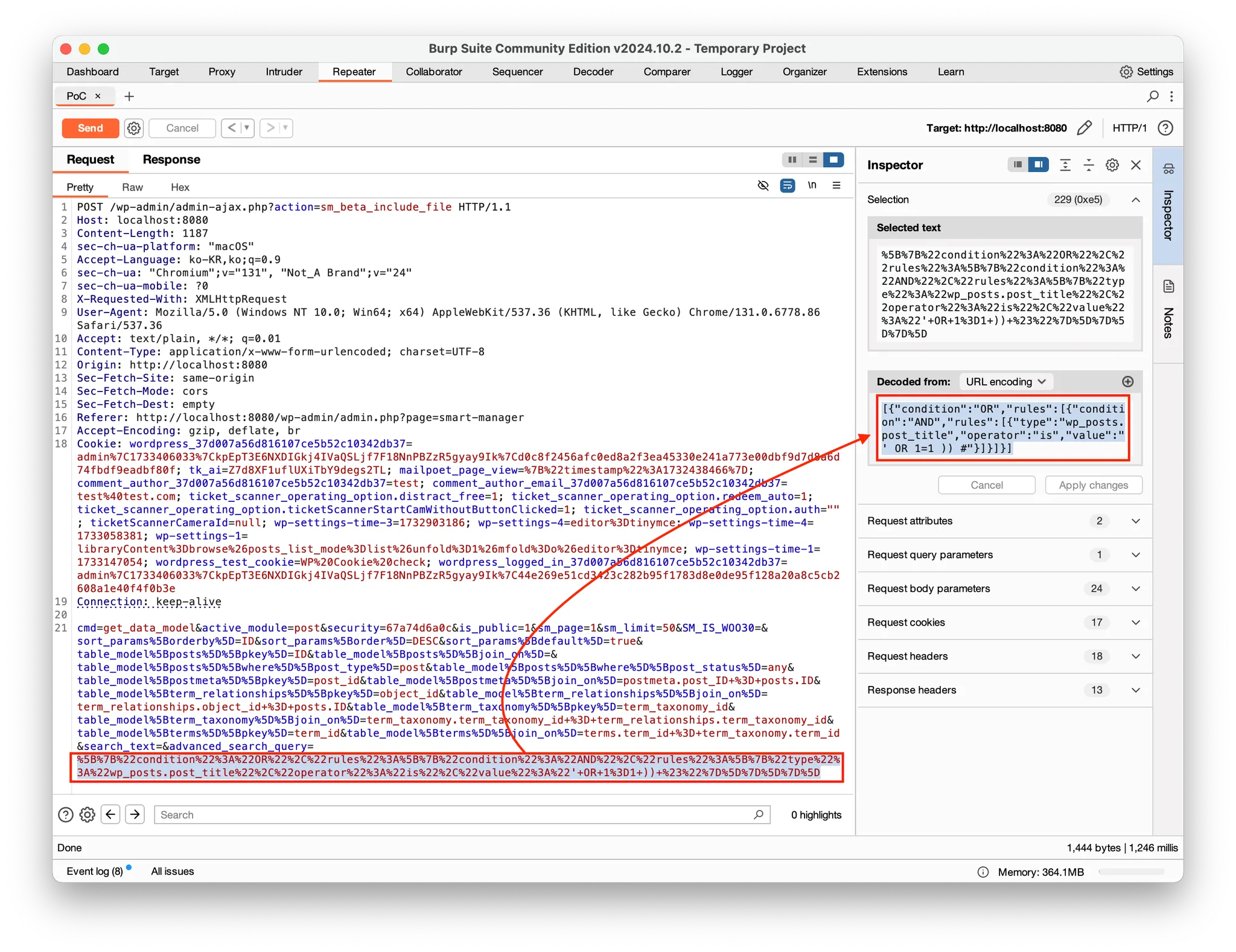Click the Apply changes button
Screen dimensions: 1236x952
[1093, 485]
